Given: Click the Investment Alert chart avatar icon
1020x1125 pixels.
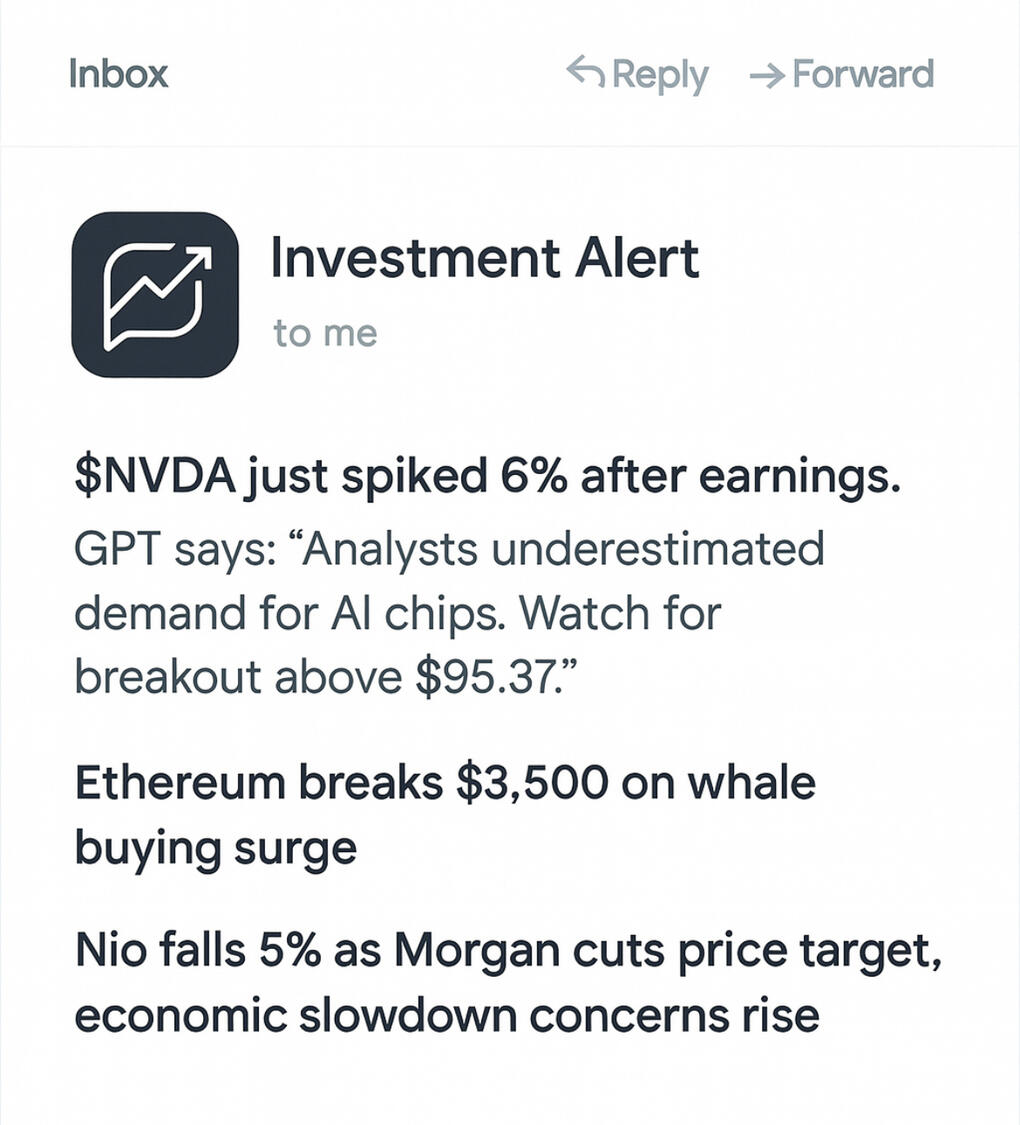Looking at the screenshot, I should (155, 294).
